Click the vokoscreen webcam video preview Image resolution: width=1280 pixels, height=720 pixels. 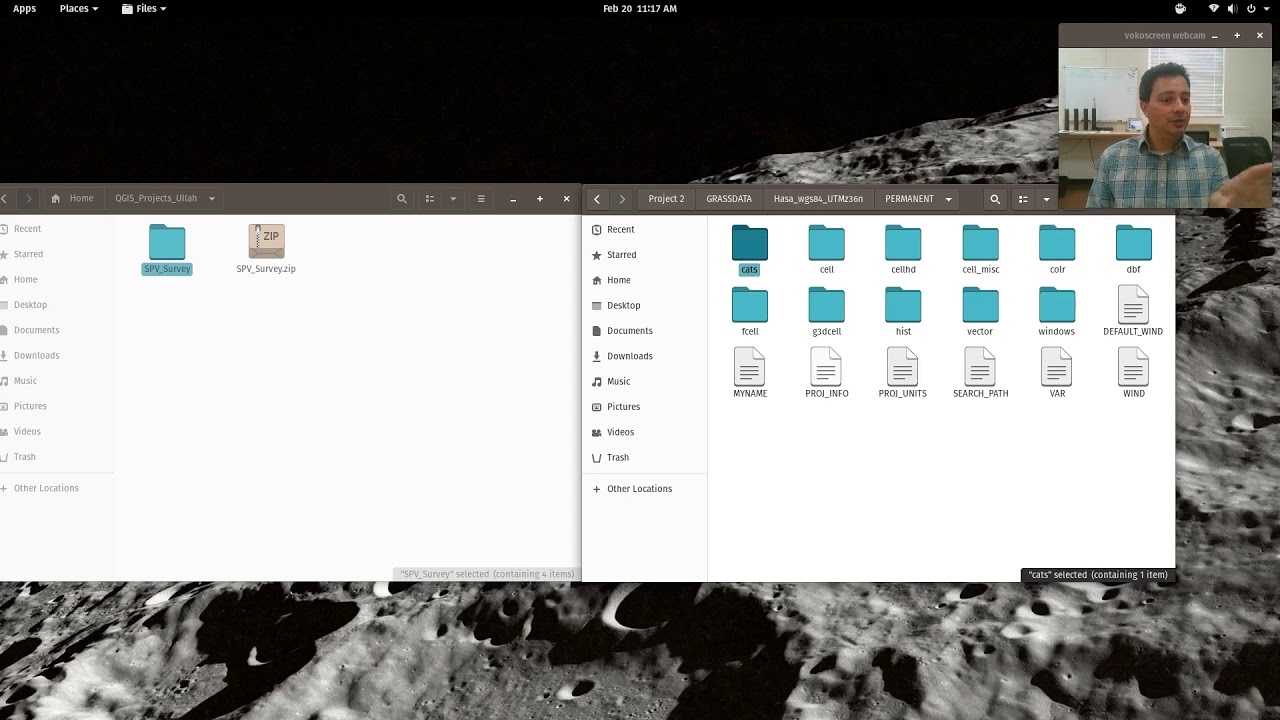tap(1165, 127)
